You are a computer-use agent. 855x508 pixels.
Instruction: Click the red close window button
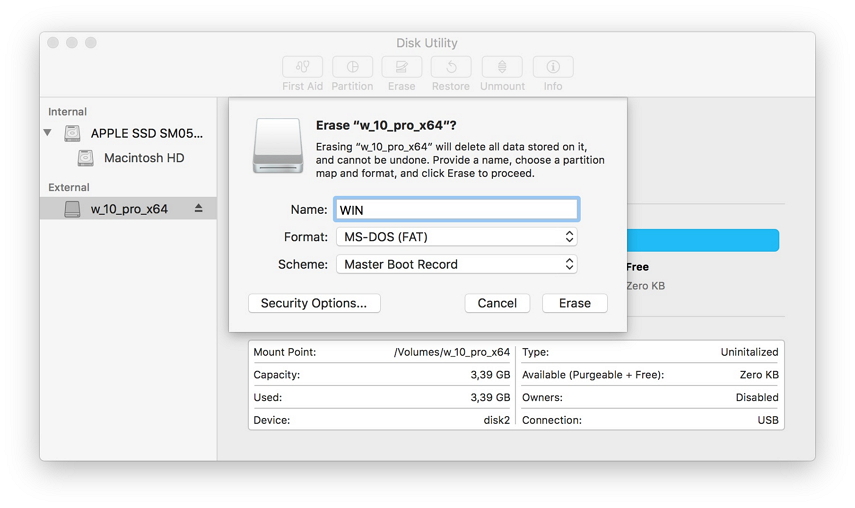coord(53,43)
